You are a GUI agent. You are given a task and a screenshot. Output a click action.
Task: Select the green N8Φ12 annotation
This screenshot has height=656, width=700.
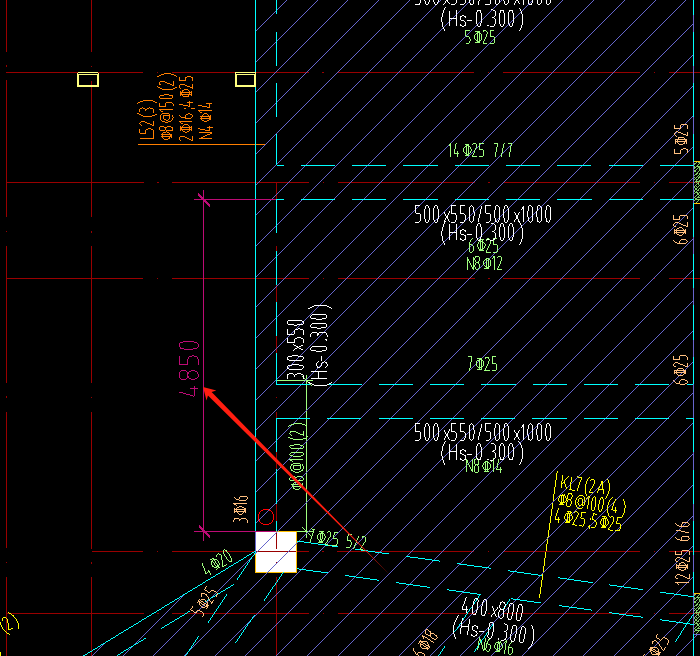[x=484, y=263]
